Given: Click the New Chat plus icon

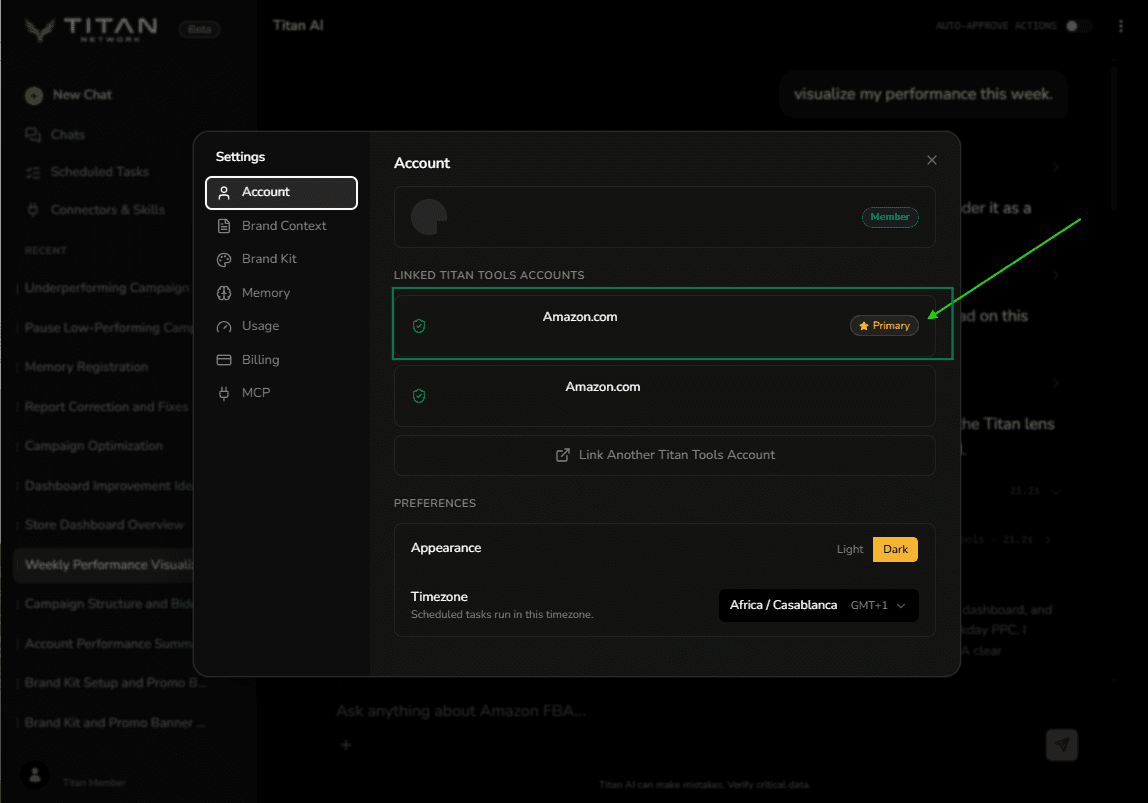Looking at the screenshot, I should tap(34, 96).
